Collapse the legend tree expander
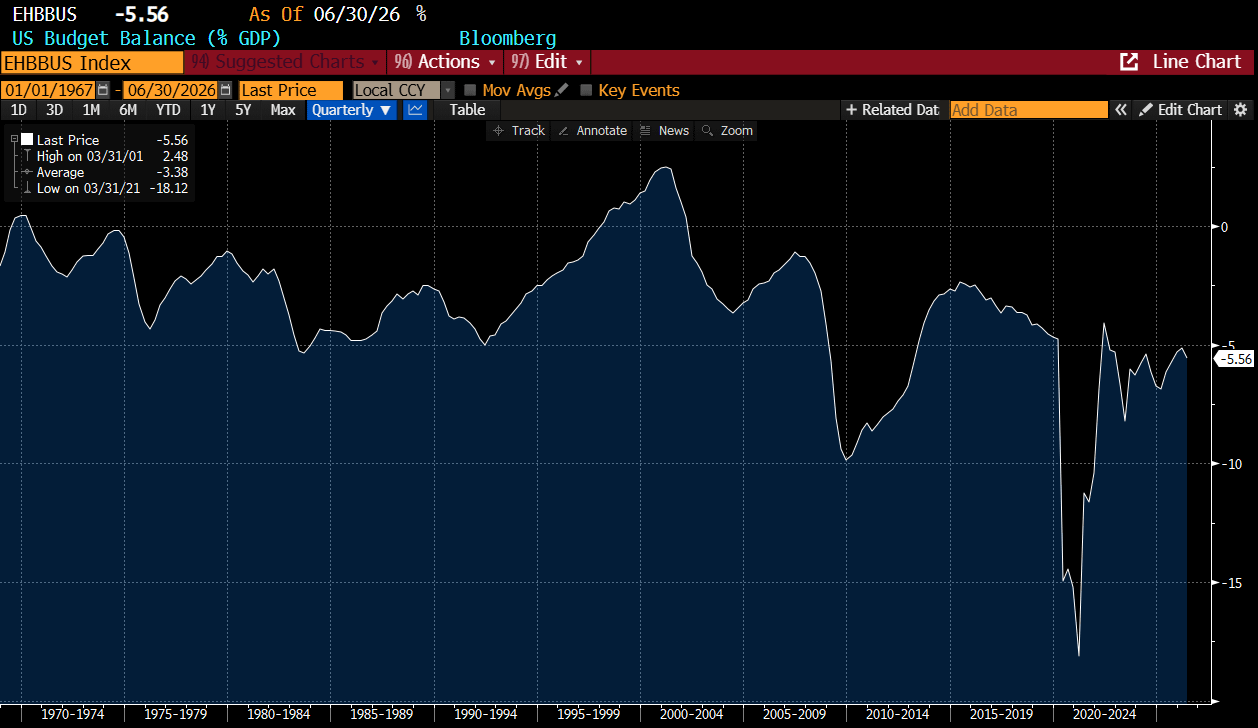Screen dimensions: 1258x728 14,140
